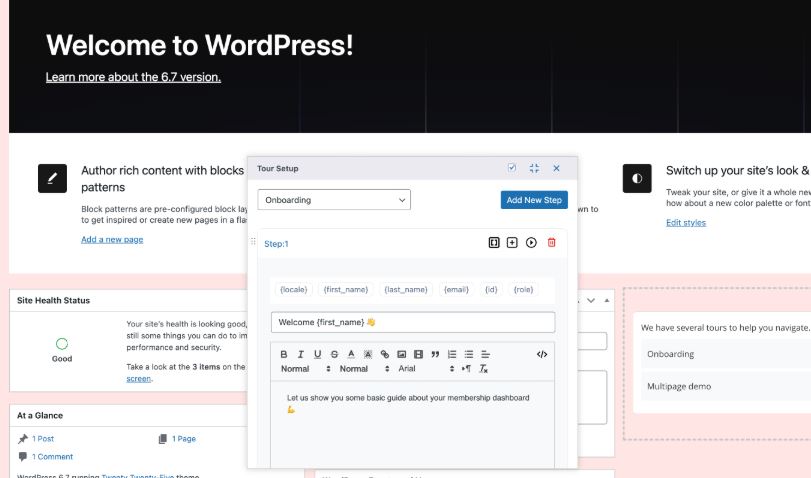Viewport: 811px width, 478px height.
Task: Click the add step plus icon in Step 1
Action: click(x=512, y=243)
